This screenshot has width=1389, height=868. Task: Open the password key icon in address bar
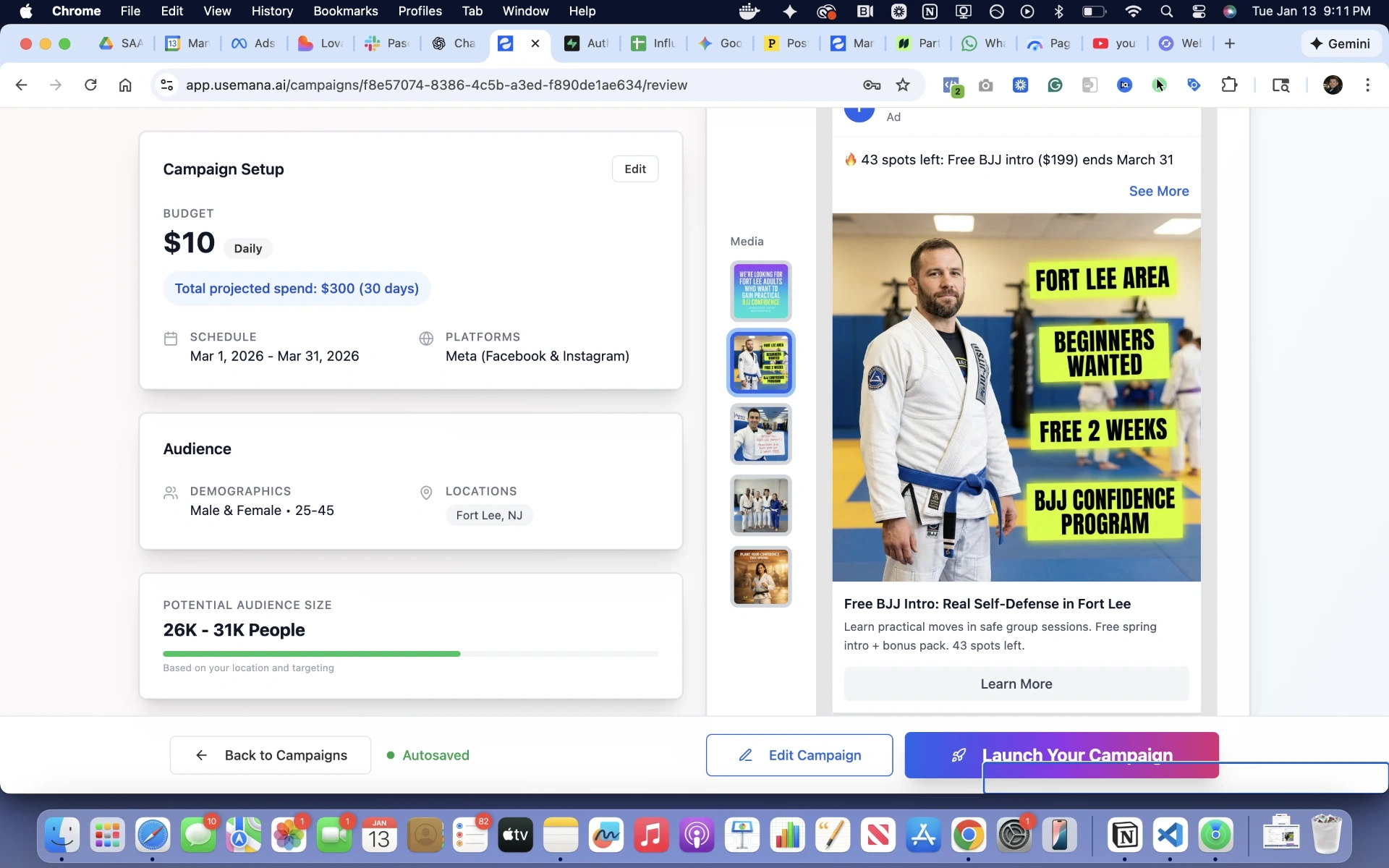coord(871,85)
